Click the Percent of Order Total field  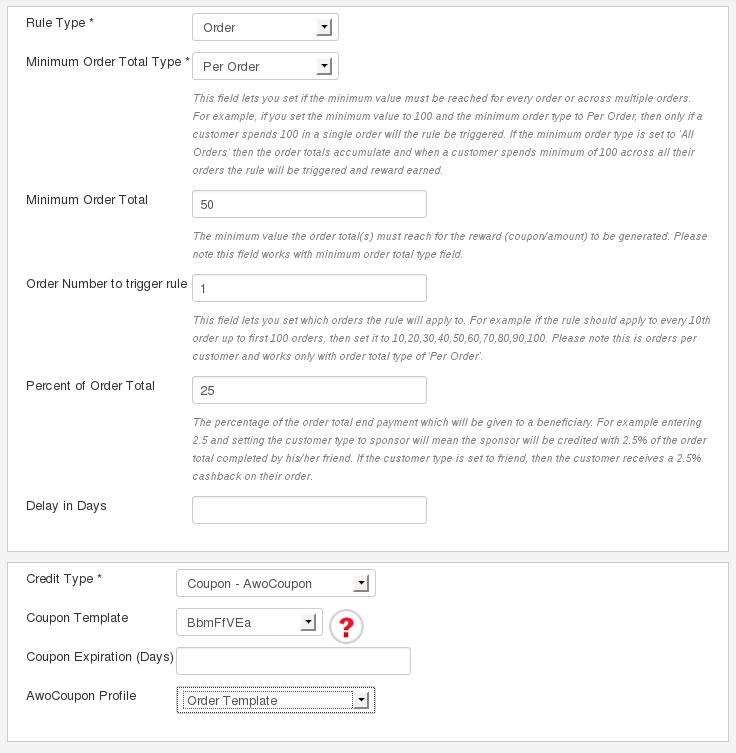(x=310, y=390)
